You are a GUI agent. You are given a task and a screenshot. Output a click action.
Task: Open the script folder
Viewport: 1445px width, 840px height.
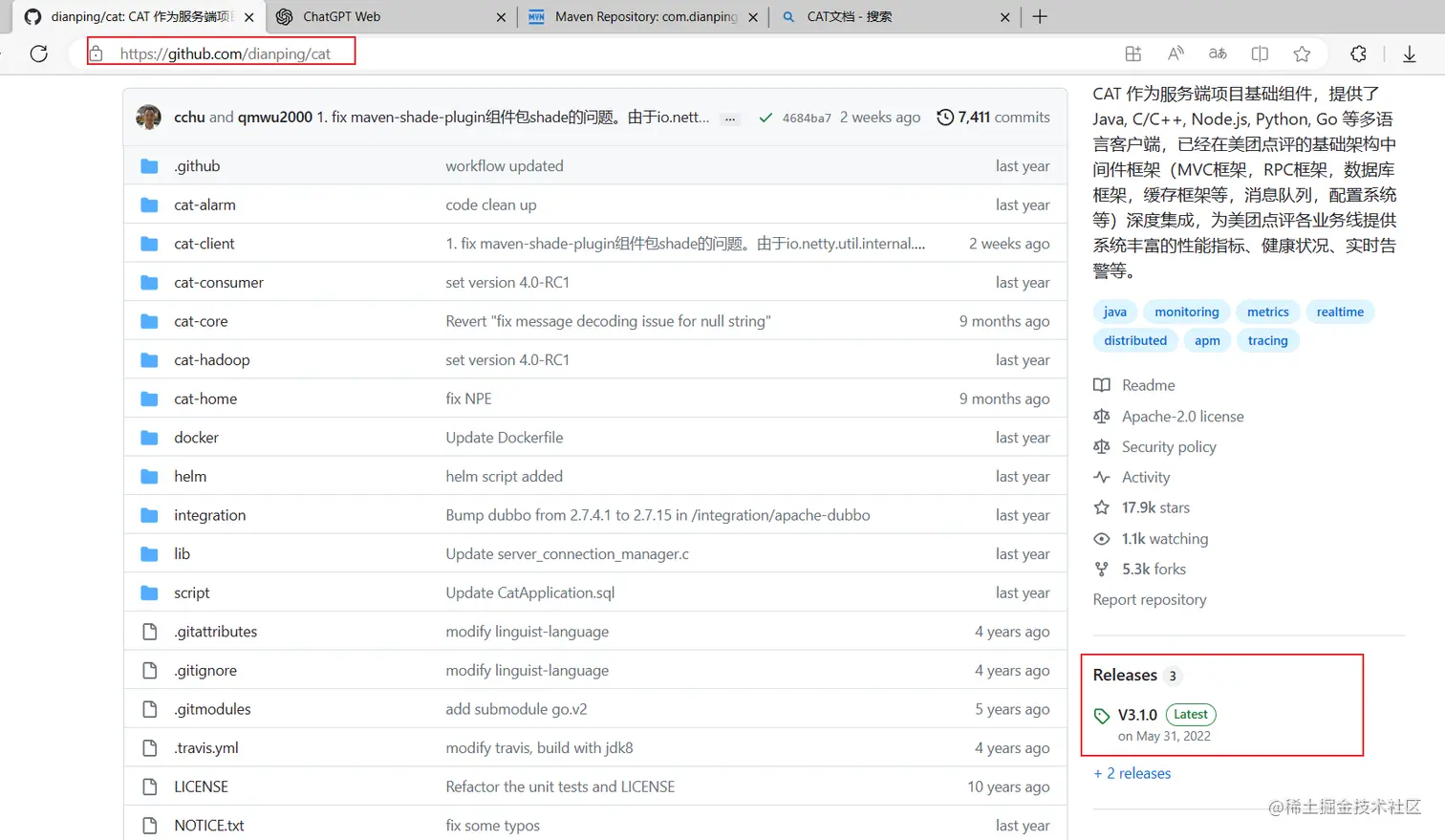tap(192, 592)
